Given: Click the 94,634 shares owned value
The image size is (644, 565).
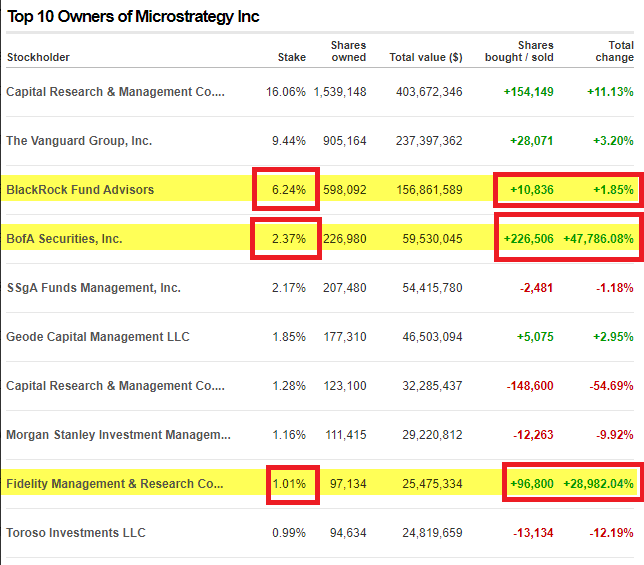Looking at the screenshot, I should point(348,533).
